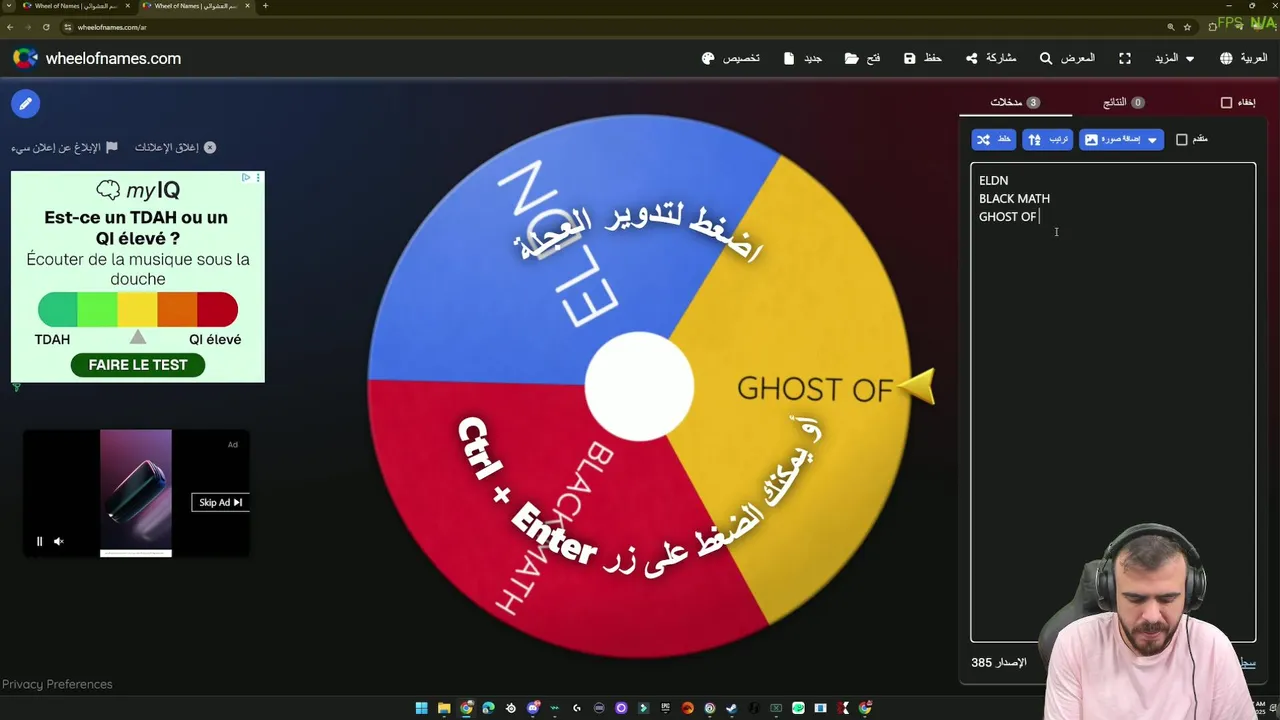This screenshot has width=1280, height=720.
Task: Open Steam from the taskbar
Action: click(x=731, y=708)
